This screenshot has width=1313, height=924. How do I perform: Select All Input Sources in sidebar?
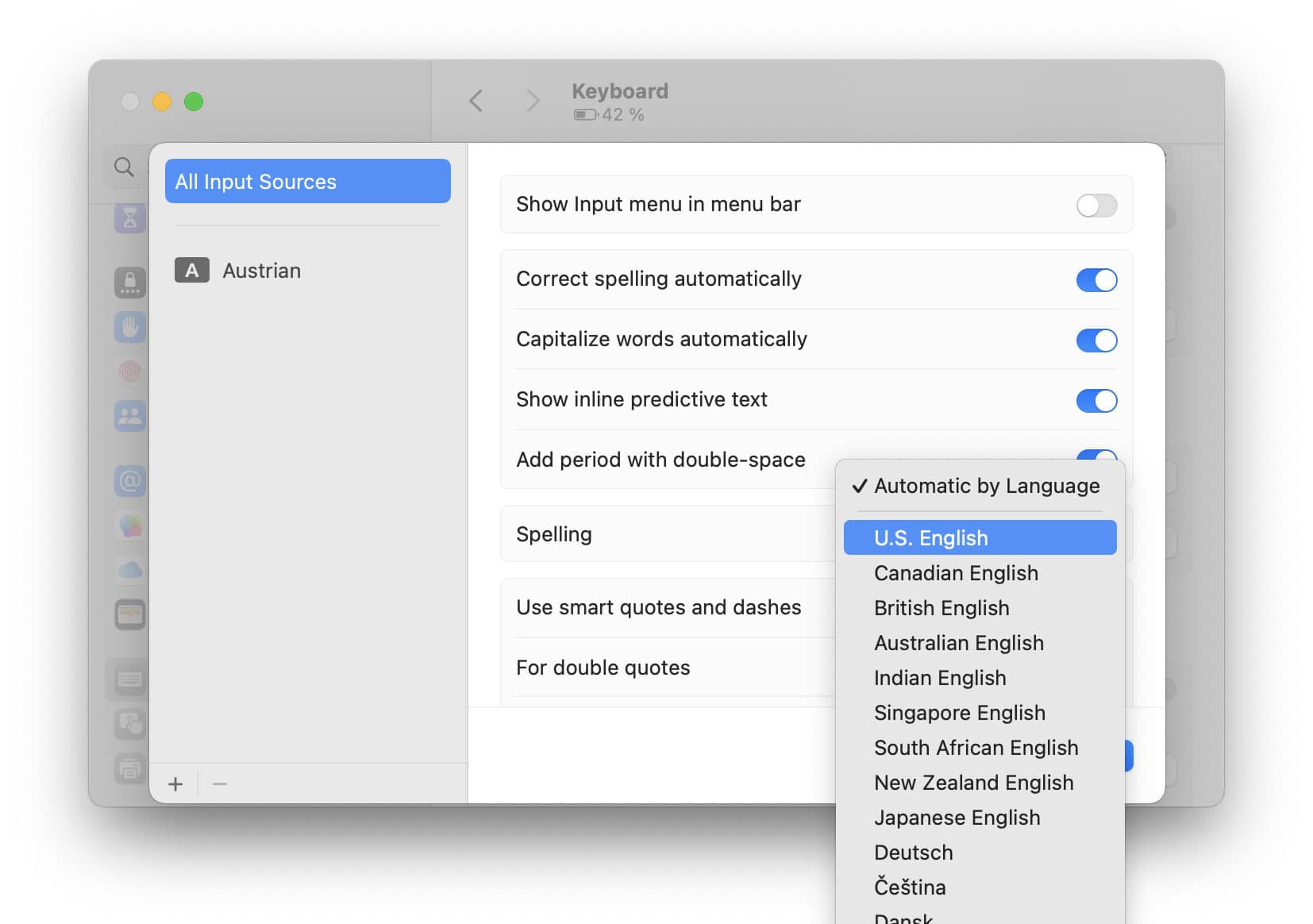307,182
